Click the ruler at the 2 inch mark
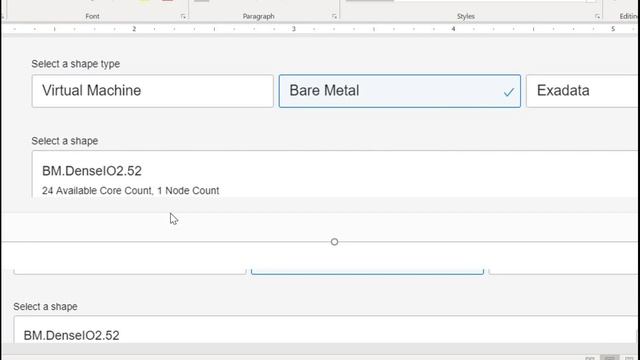This screenshot has width=640, height=360. tap(134, 29)
